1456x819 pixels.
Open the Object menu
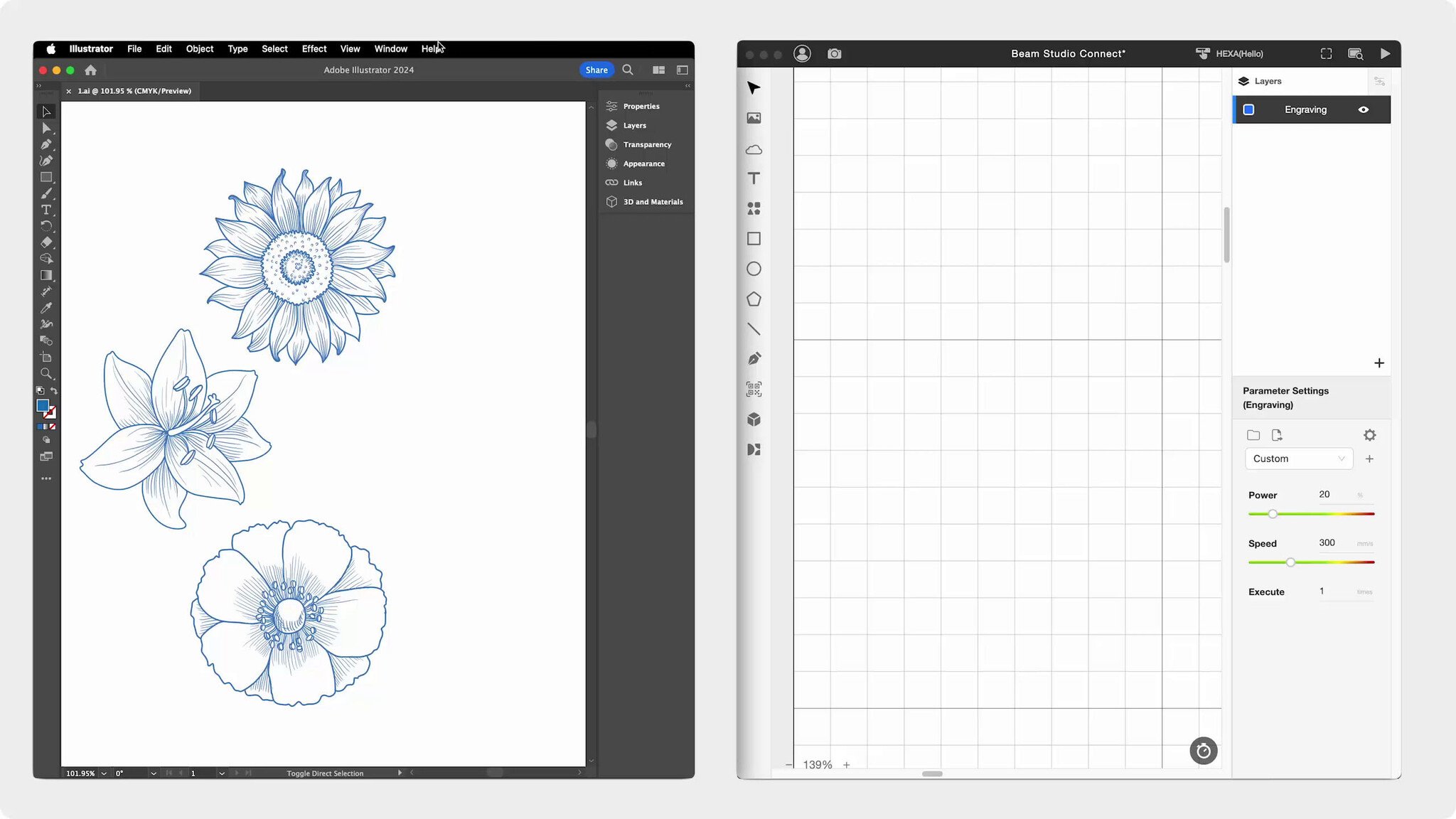coord(199,49)
